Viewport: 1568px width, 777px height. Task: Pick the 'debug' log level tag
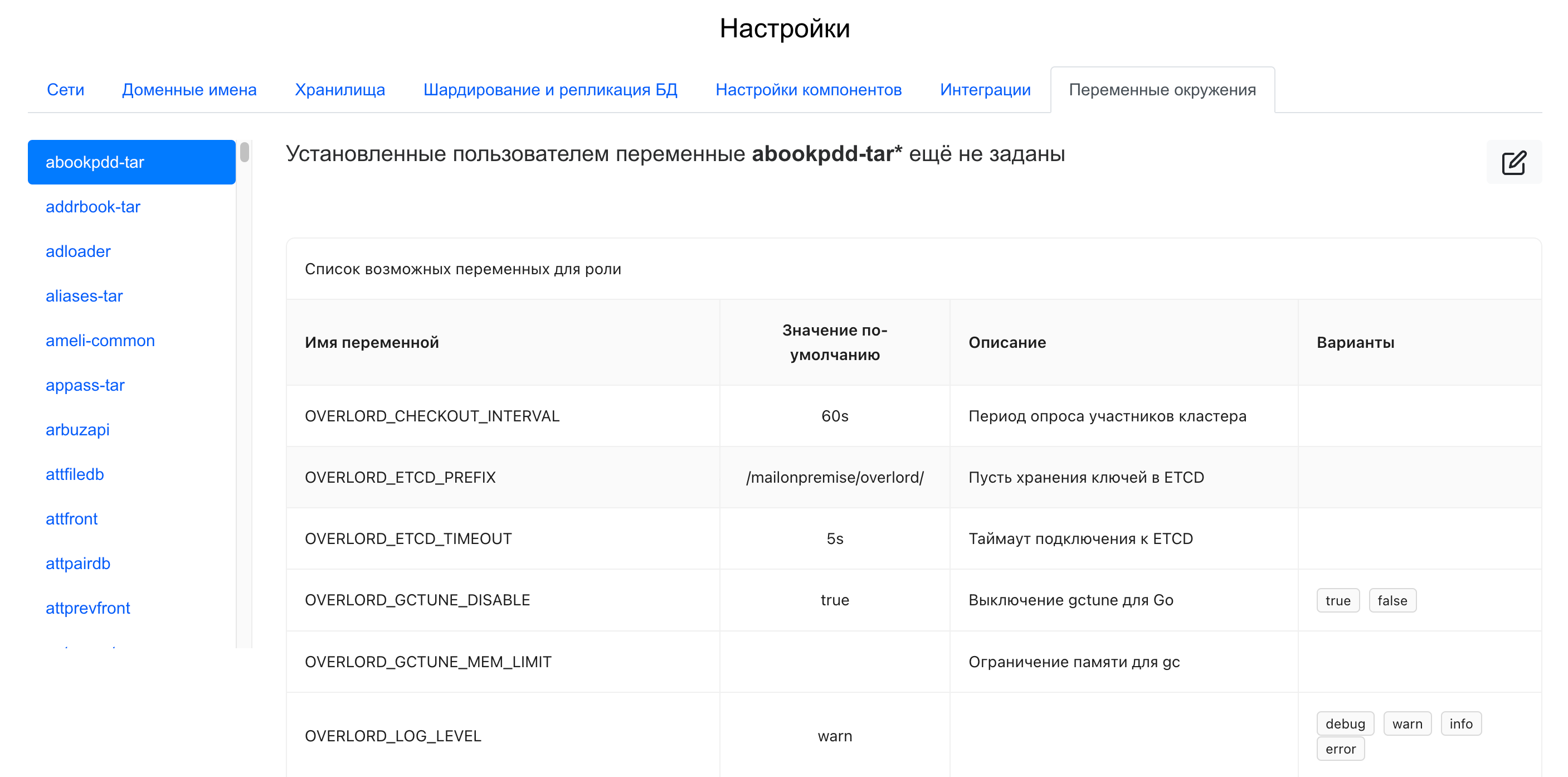click(1345, 723)
